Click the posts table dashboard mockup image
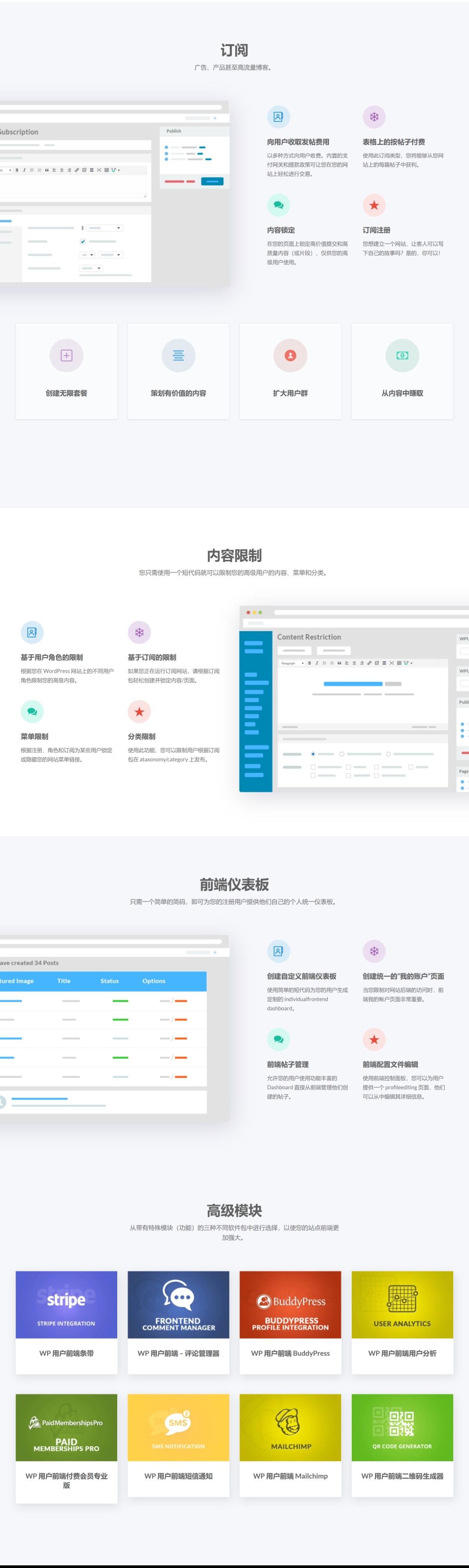The width and height of the screenshot is (469, 1568). 115,1028
